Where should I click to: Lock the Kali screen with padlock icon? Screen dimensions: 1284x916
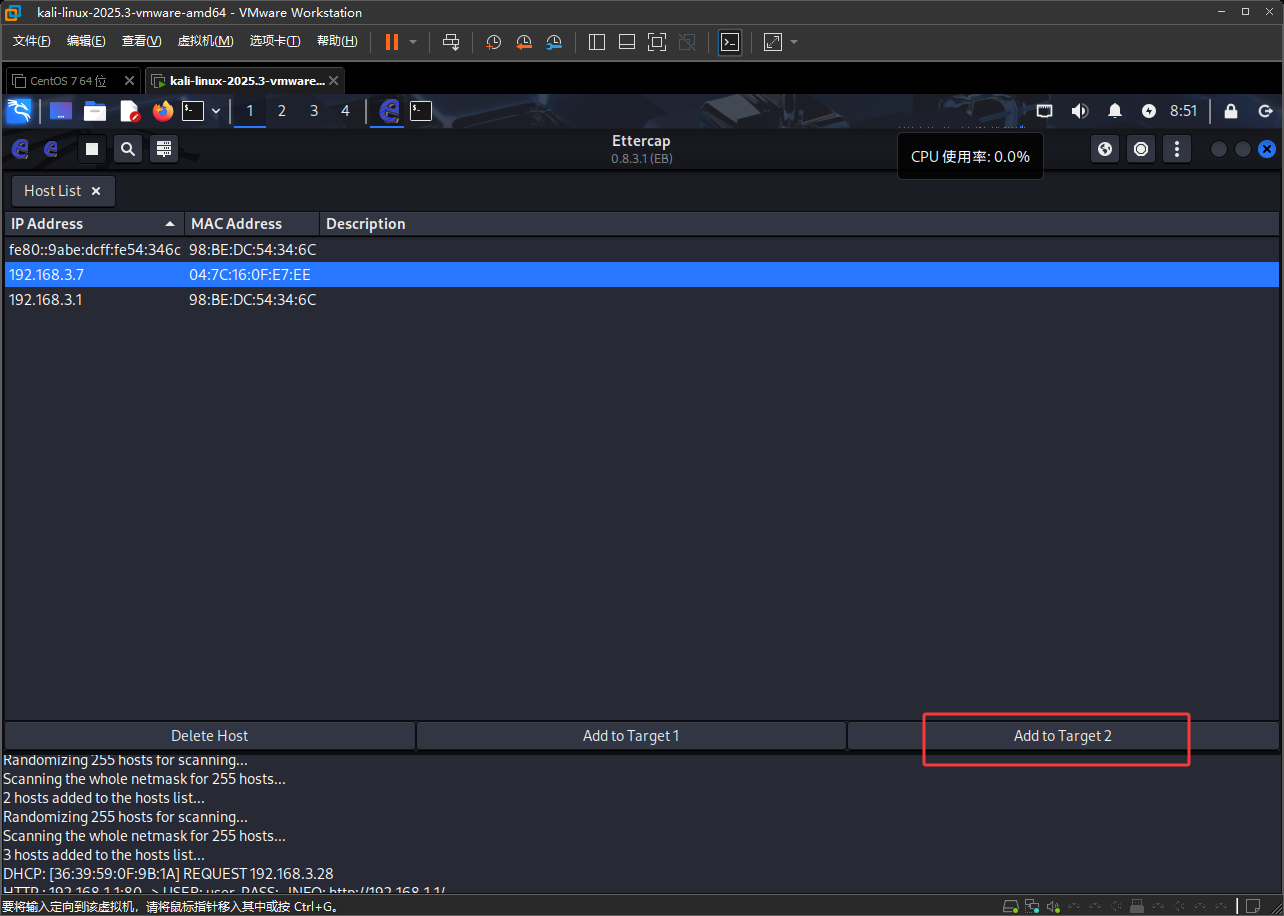point(1231,111)
